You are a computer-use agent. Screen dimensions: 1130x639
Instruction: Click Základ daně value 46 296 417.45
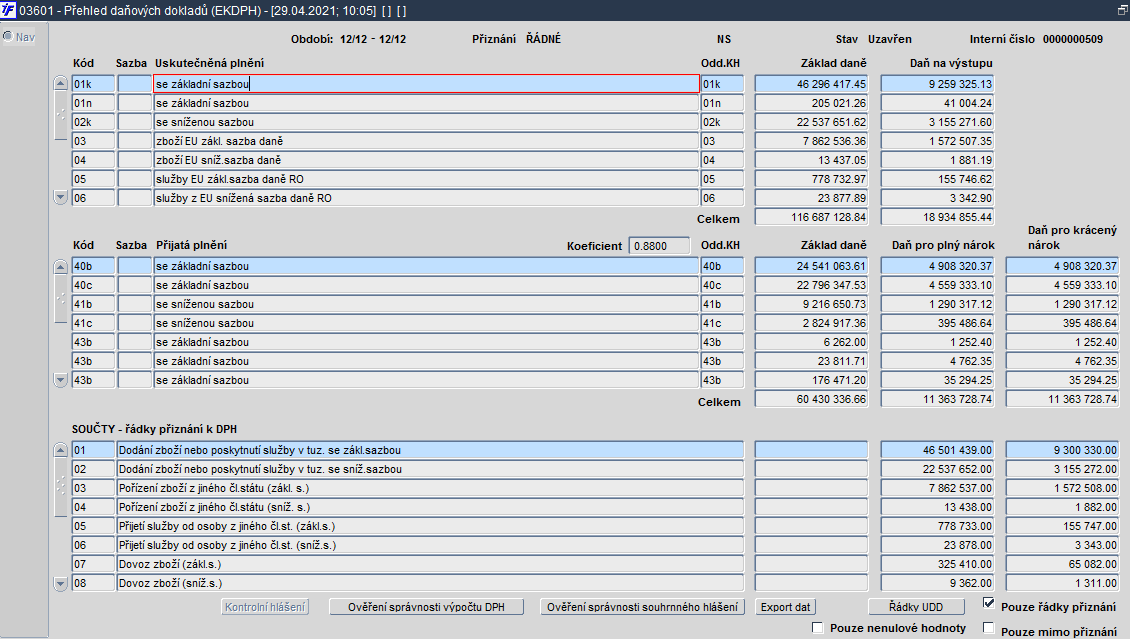coord(811,84)
